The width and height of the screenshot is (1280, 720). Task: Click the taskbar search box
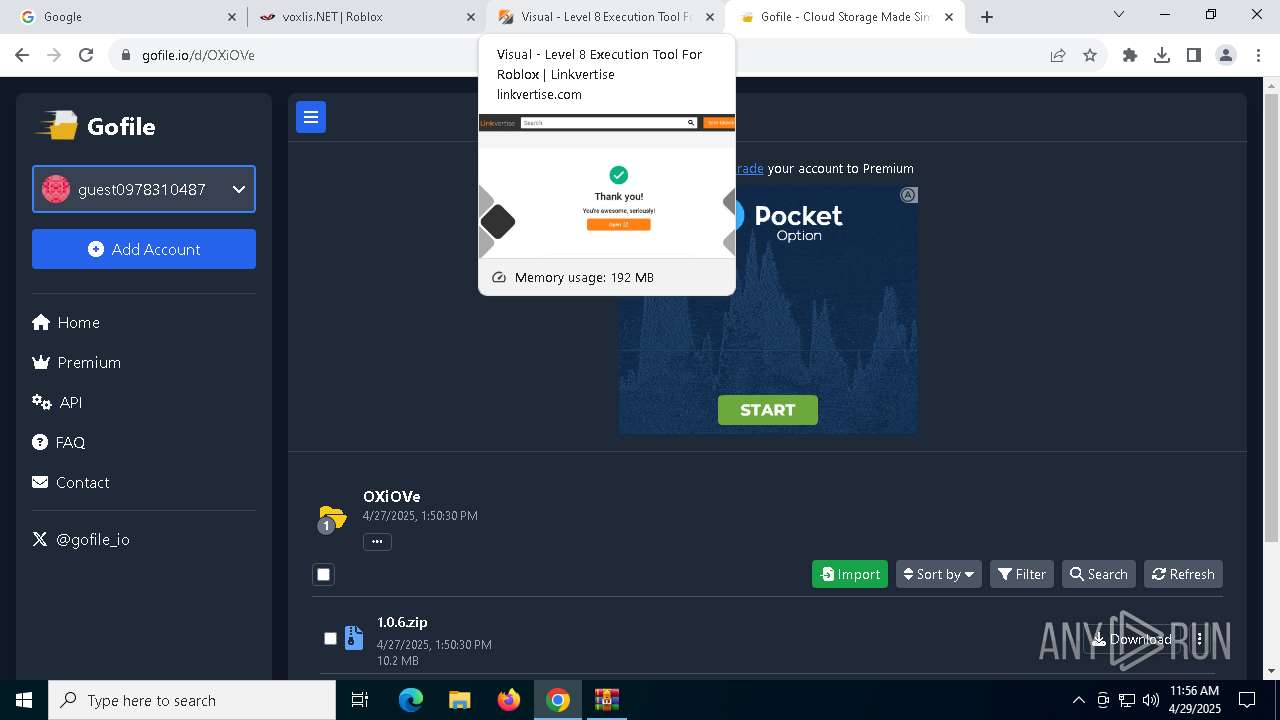tap(192, 700)
